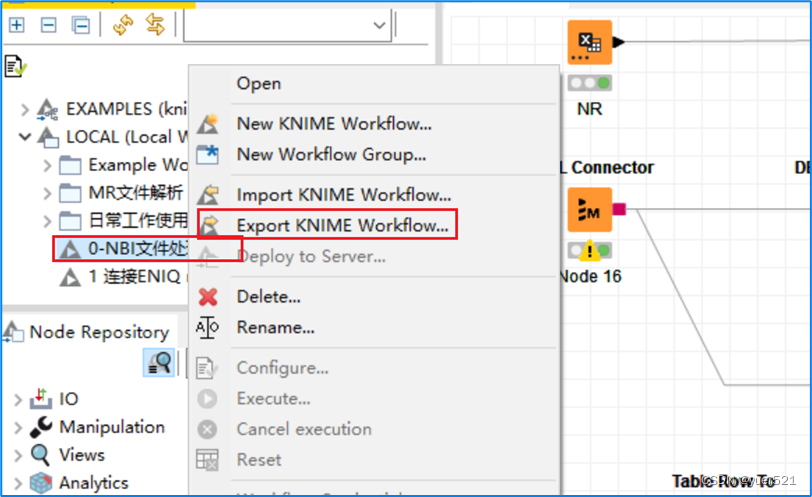Expand the EXAMPLES server tree node

click(24, 109)
